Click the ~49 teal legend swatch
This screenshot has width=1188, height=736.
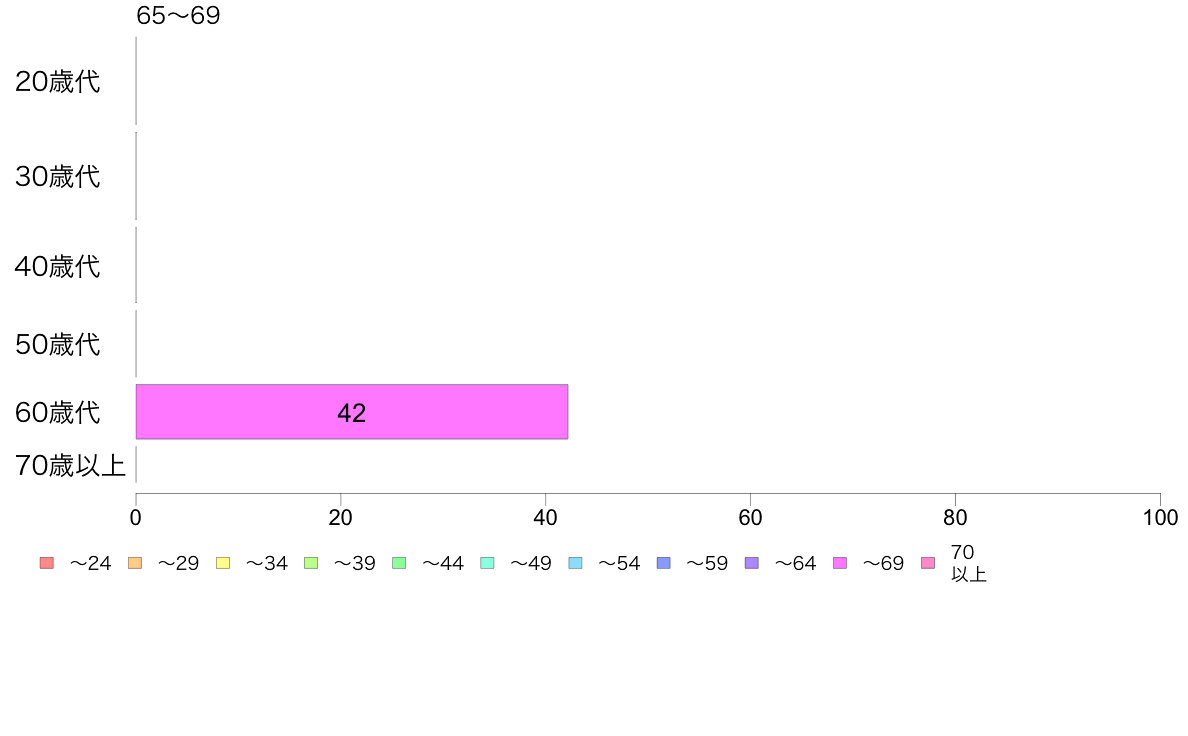[x=487, y=563]
